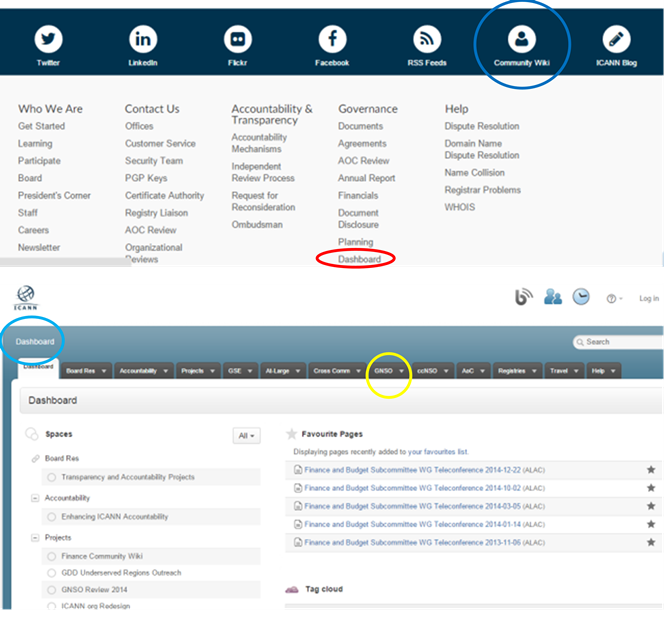The height and width of the screenshot is (626, 664).
Task: Unfavourite star for 2013-11-06 teleconference
Action: pos(651,543)
